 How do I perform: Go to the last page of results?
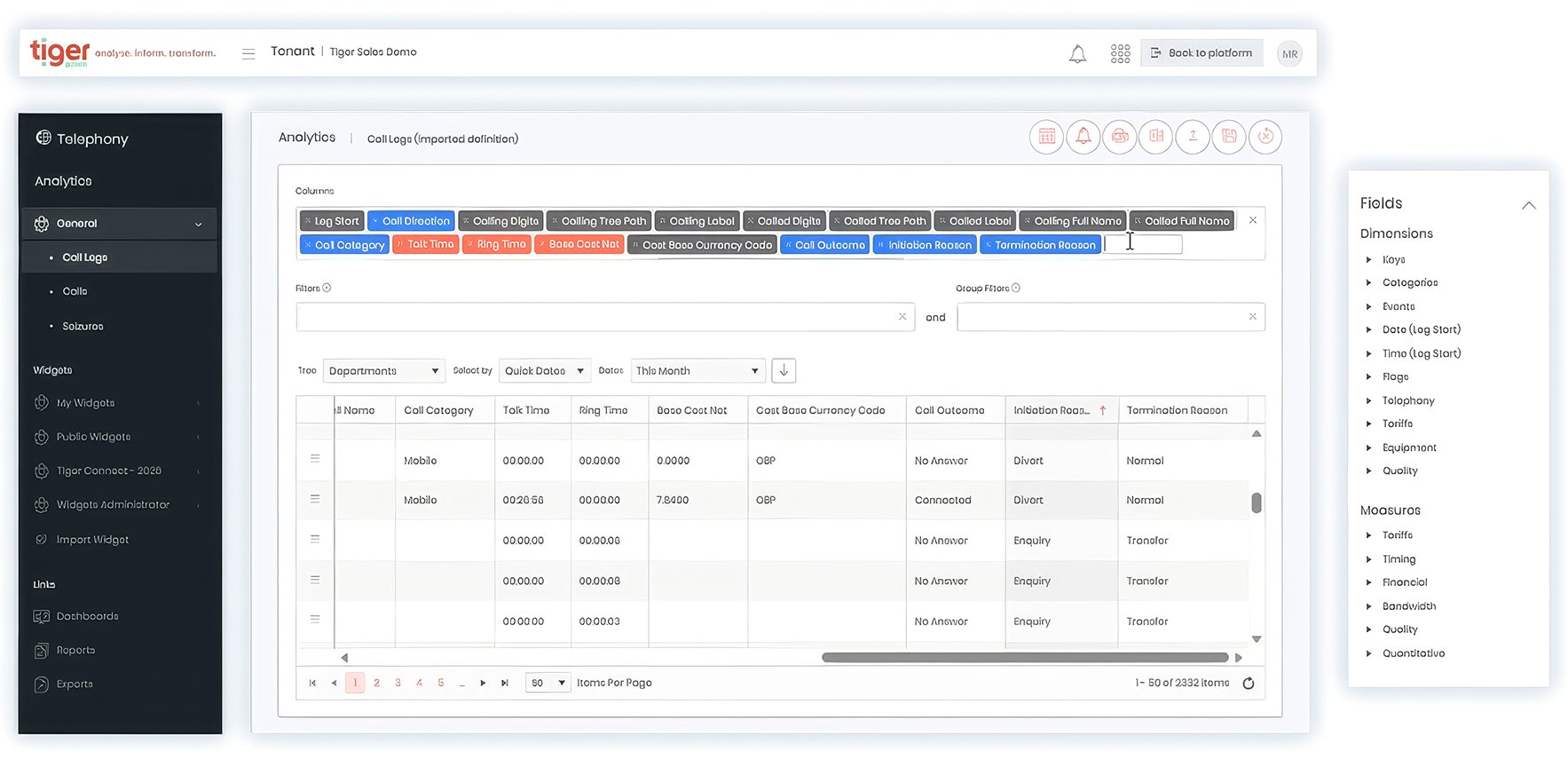point(505,683)
